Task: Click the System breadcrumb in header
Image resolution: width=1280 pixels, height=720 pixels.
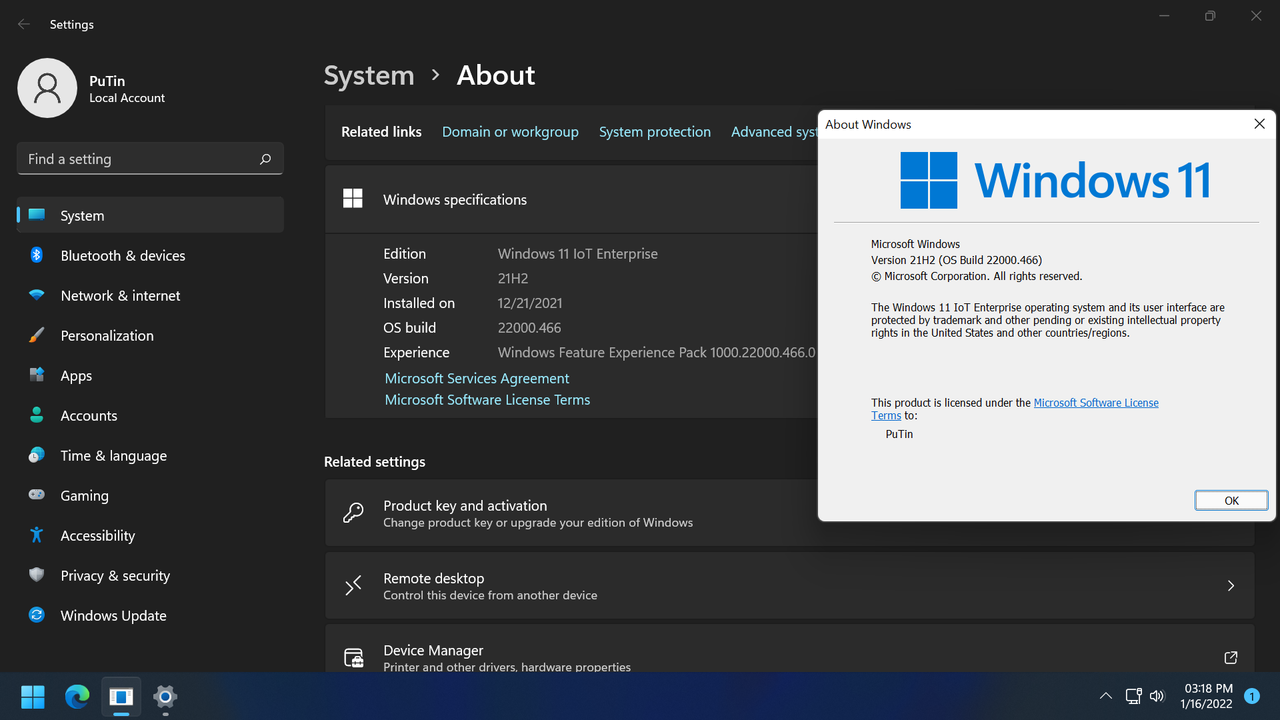Action: pos(369,76)
